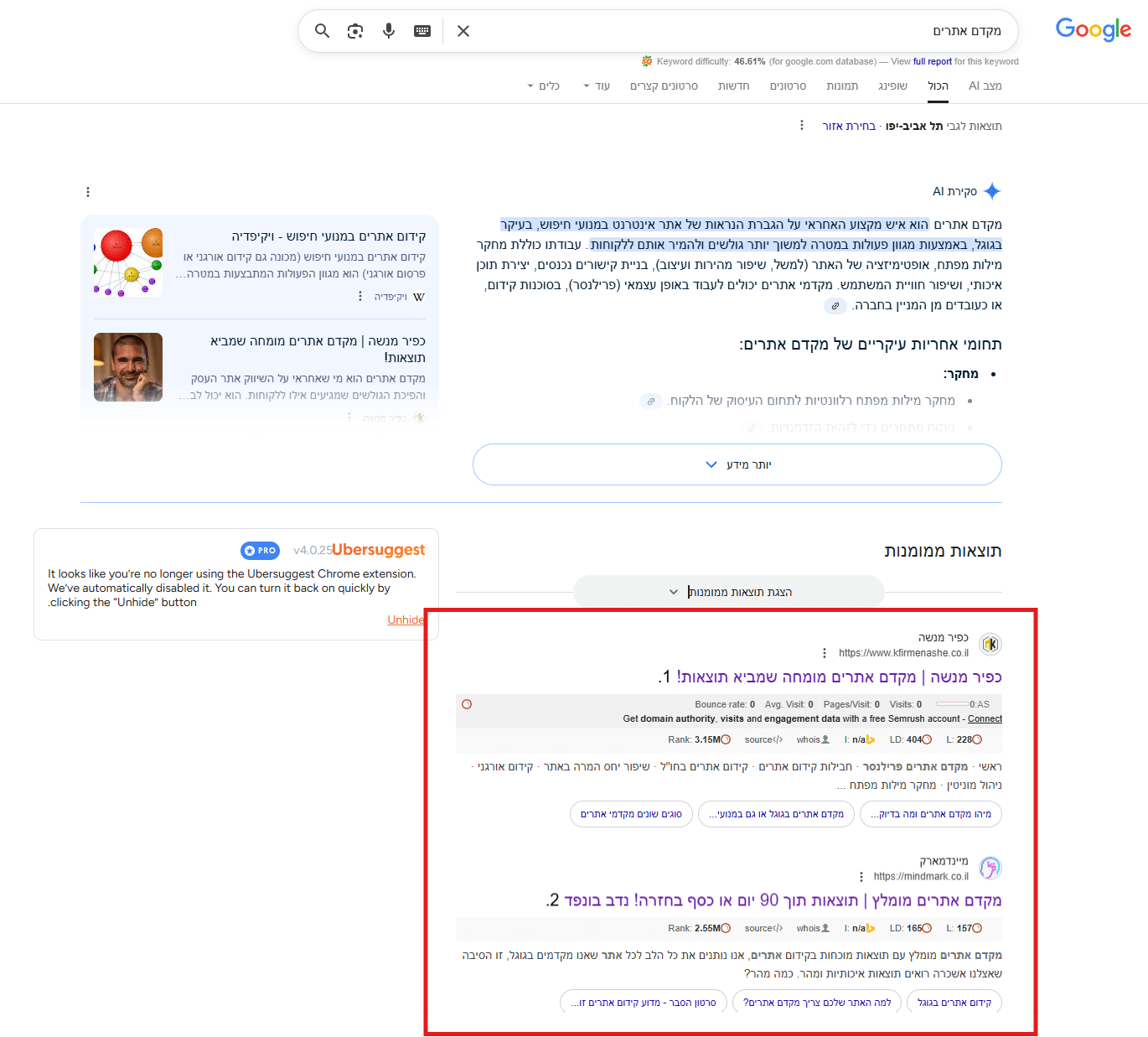Viewport: 1148px width, 1037px height.
Task: Go to the Google logo homepage
Action: click(1093, 29)
